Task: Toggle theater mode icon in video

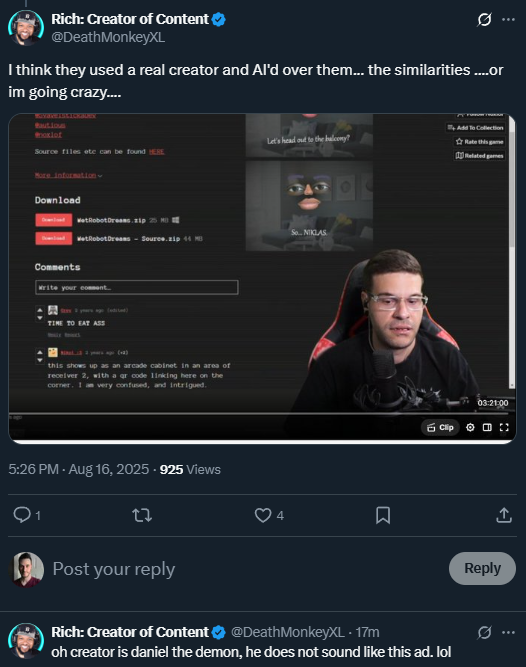Action: [x=487, y=427]
